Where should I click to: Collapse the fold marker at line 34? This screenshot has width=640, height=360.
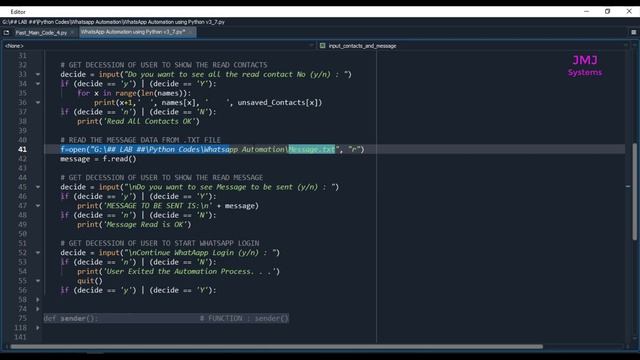tap(38, 84)
